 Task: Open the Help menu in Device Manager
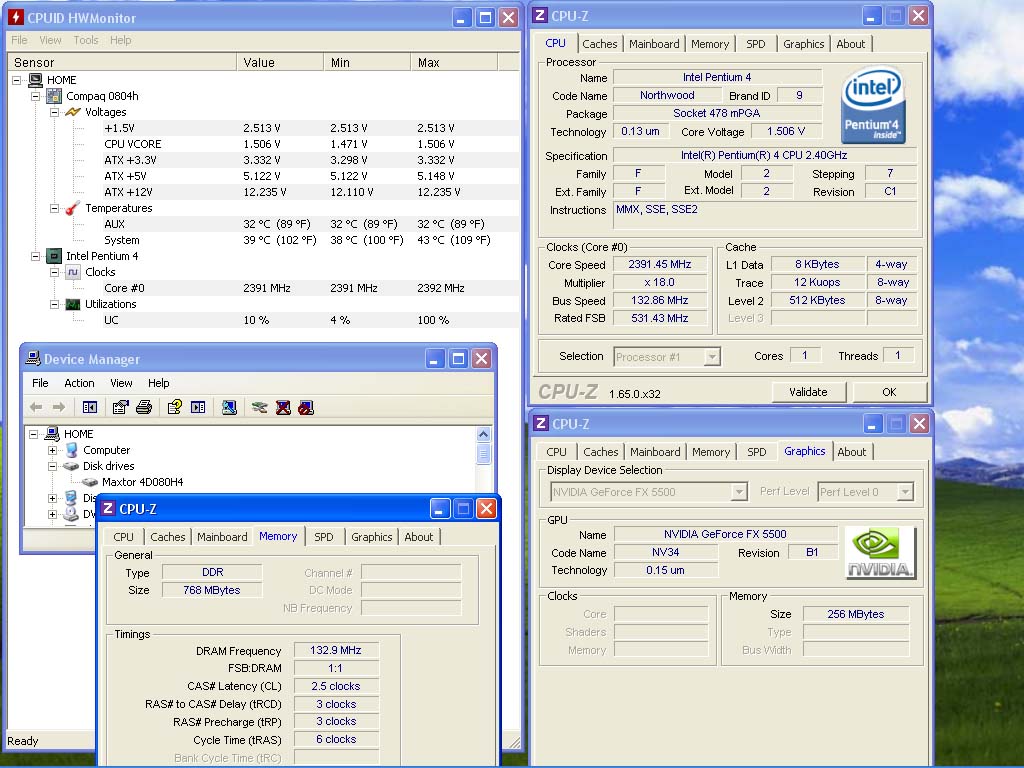coord(159,383)
